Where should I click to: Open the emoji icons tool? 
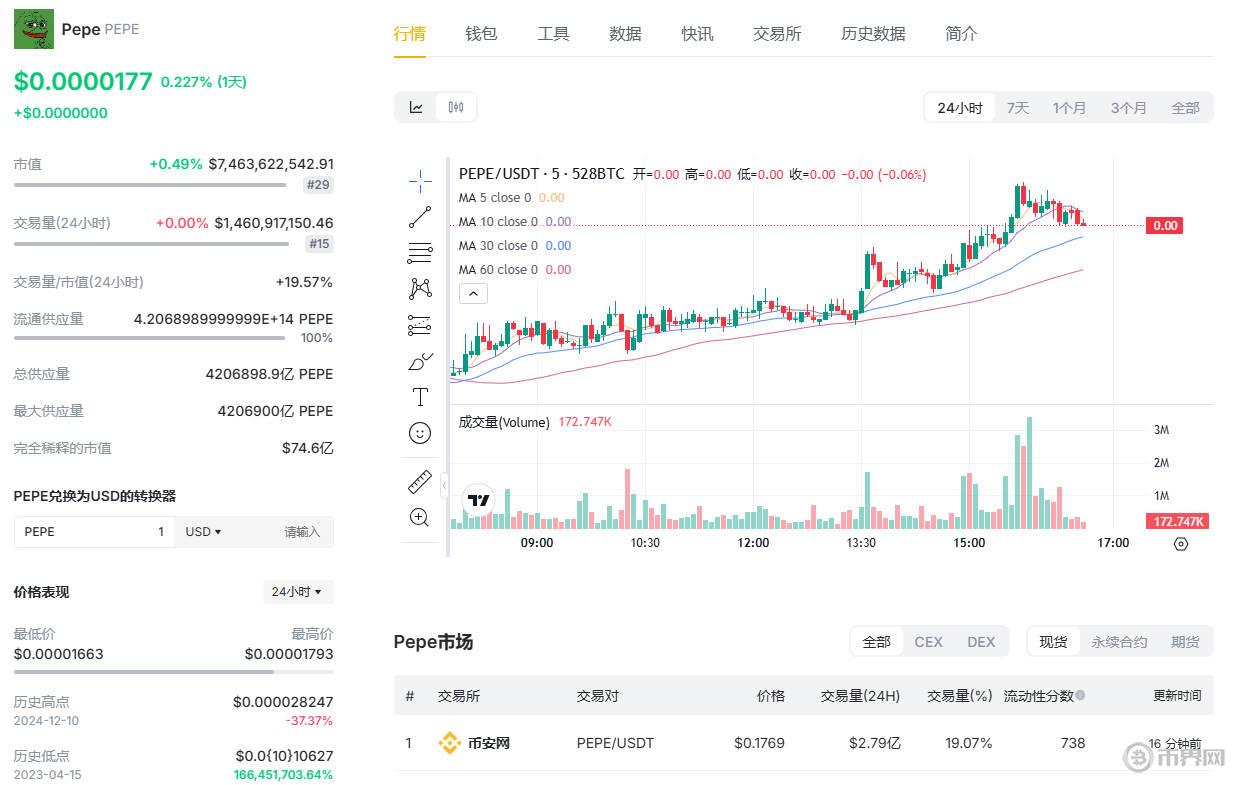coord(420,433)
